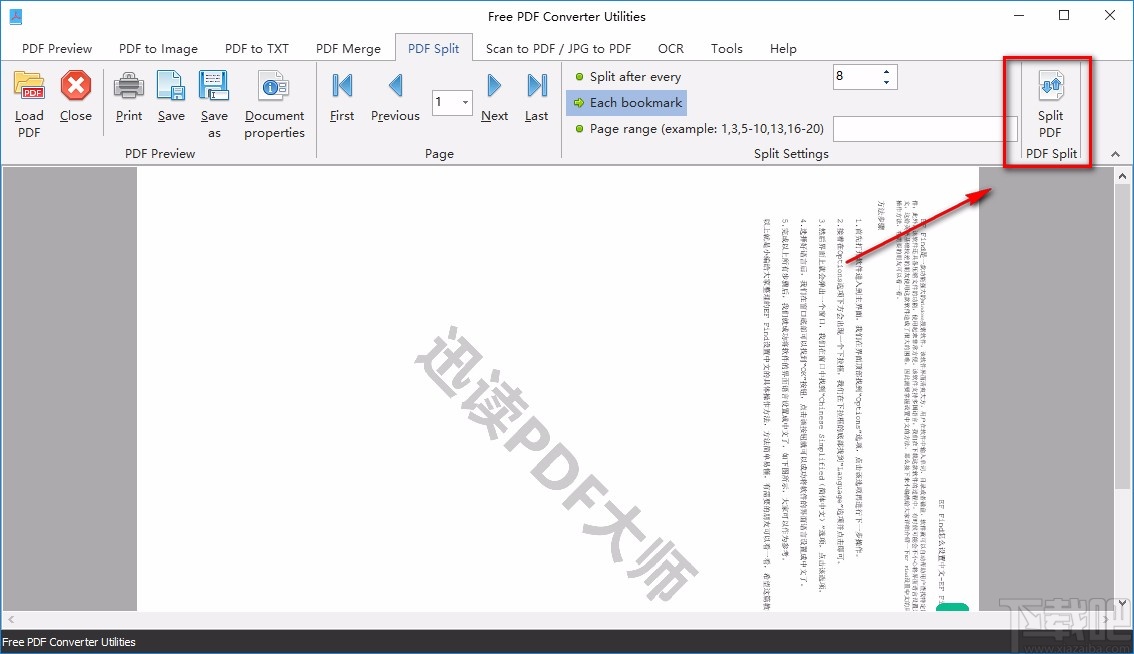Go to First page

342,96
